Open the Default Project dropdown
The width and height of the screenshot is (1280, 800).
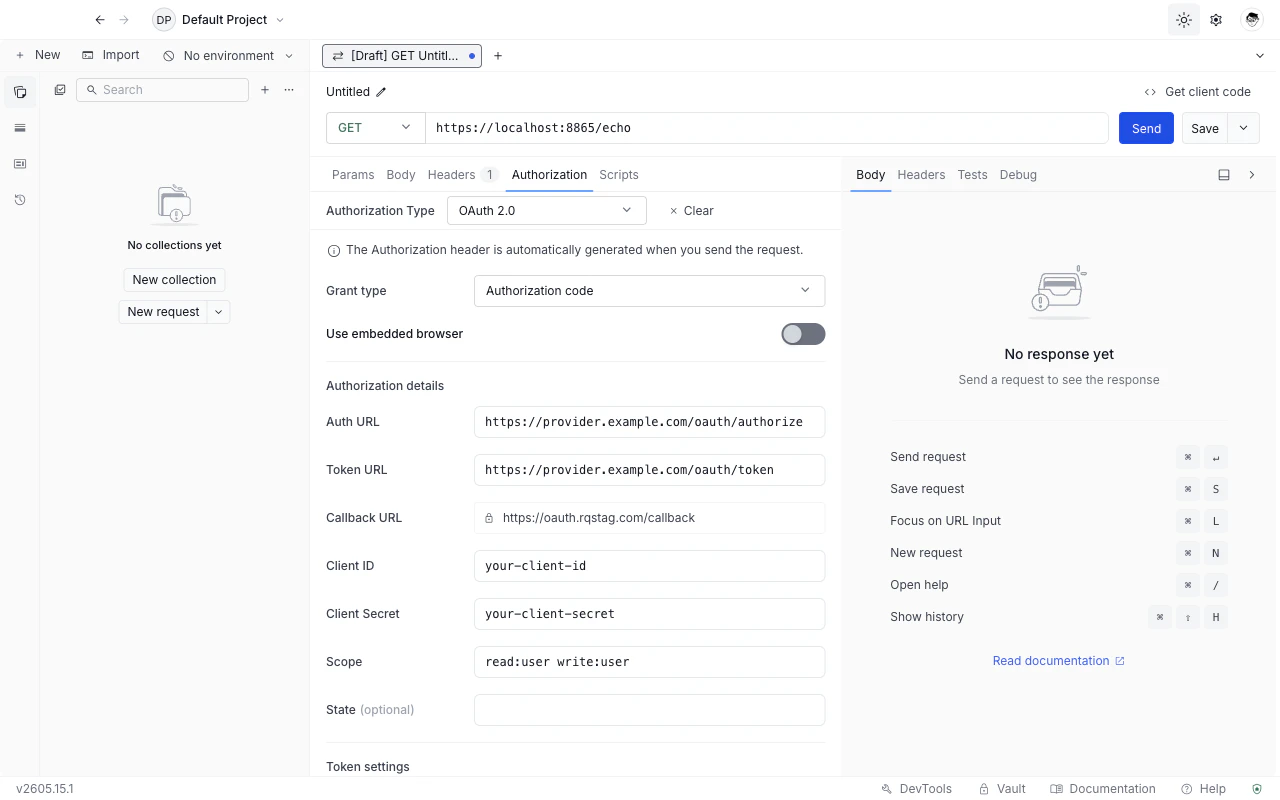coord(219,20)
